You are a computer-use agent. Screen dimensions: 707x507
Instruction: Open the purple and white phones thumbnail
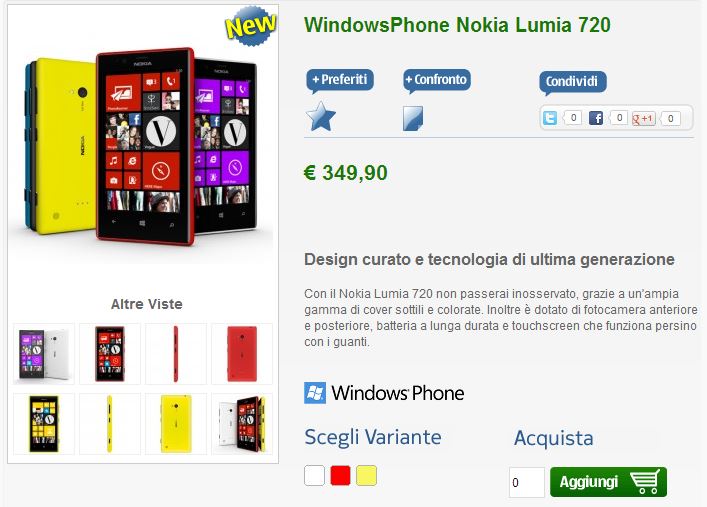point(44,354)
